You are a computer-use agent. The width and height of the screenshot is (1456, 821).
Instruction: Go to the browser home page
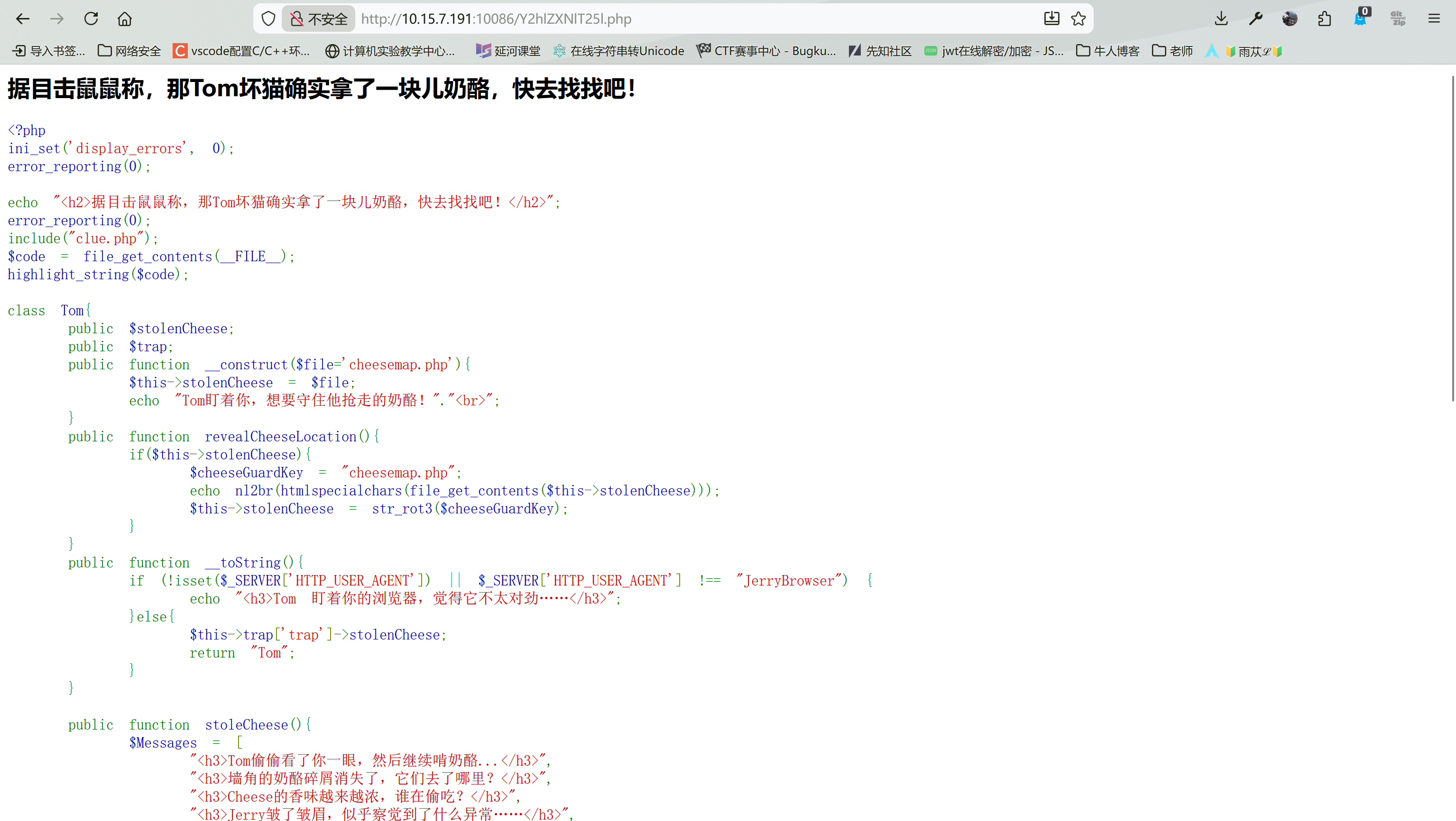(x=124, y=18)
